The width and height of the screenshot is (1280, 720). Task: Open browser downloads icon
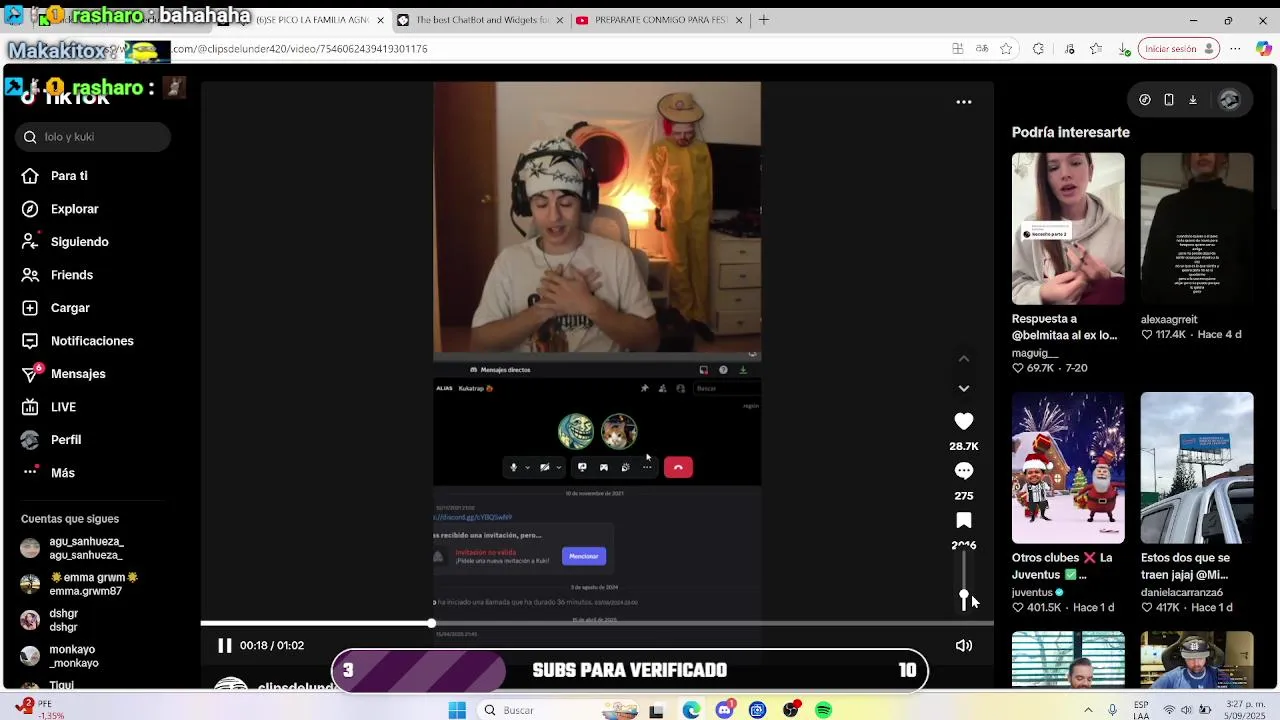click(1124, 49)
